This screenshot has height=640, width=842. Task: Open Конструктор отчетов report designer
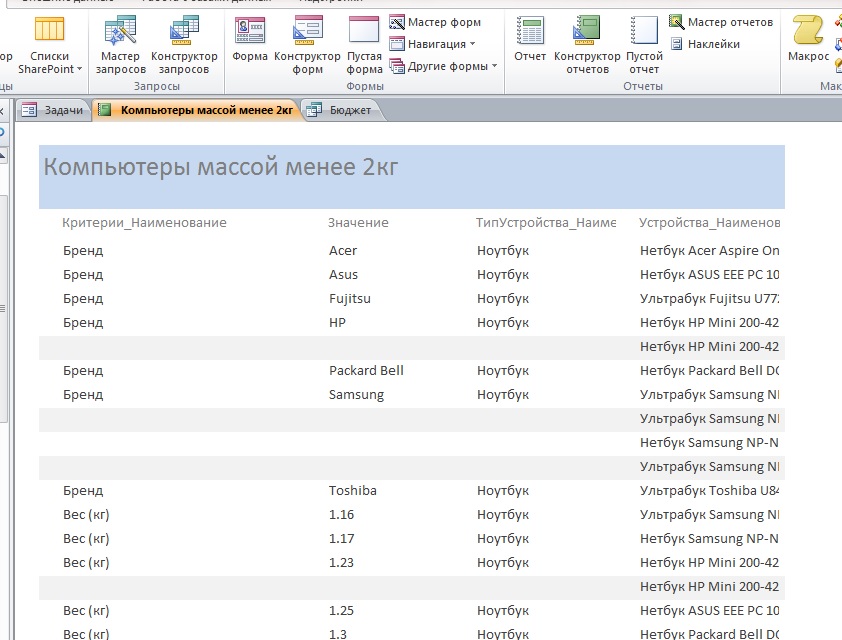[587, 45]
